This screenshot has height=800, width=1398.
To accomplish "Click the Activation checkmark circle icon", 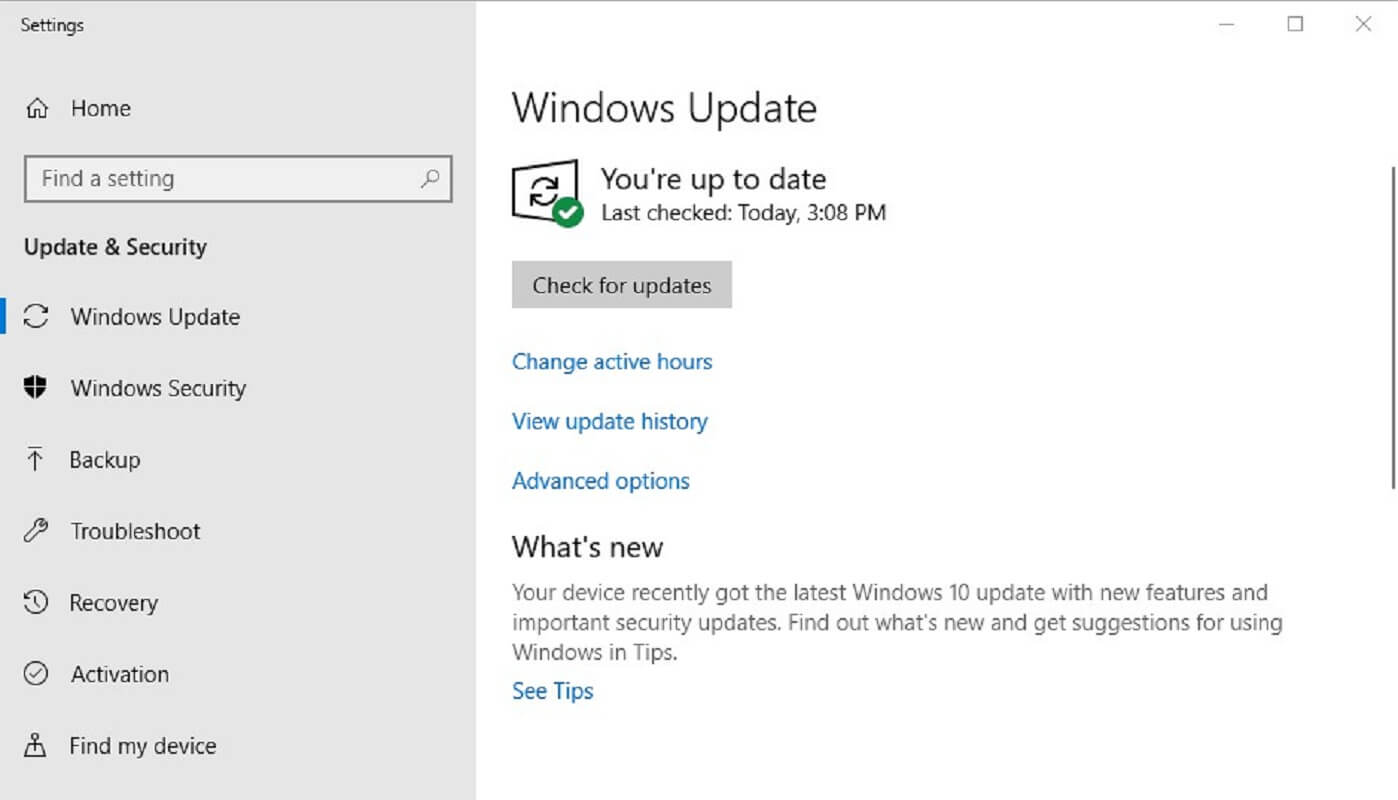I will (x=36, y=674).
